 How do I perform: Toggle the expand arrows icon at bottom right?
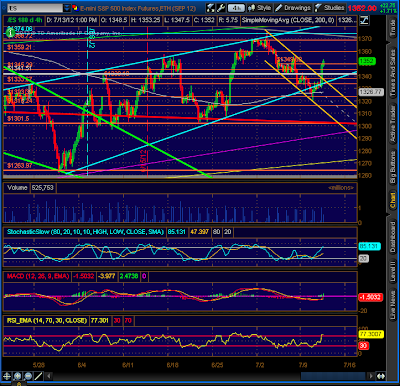381,376
